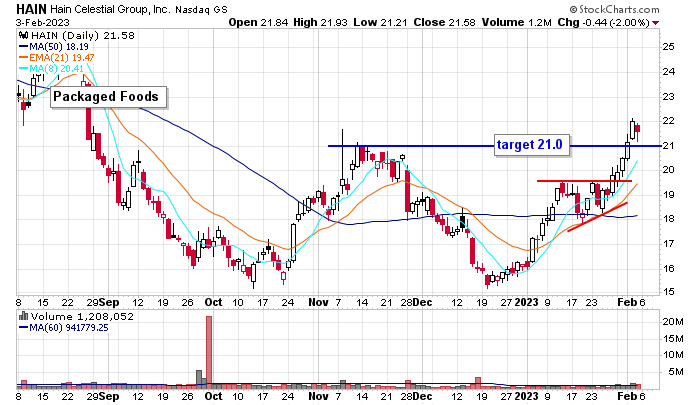Screen dimensions: 700x405
Task: Click the 22 price axis label
Action: tap(668, 121)
